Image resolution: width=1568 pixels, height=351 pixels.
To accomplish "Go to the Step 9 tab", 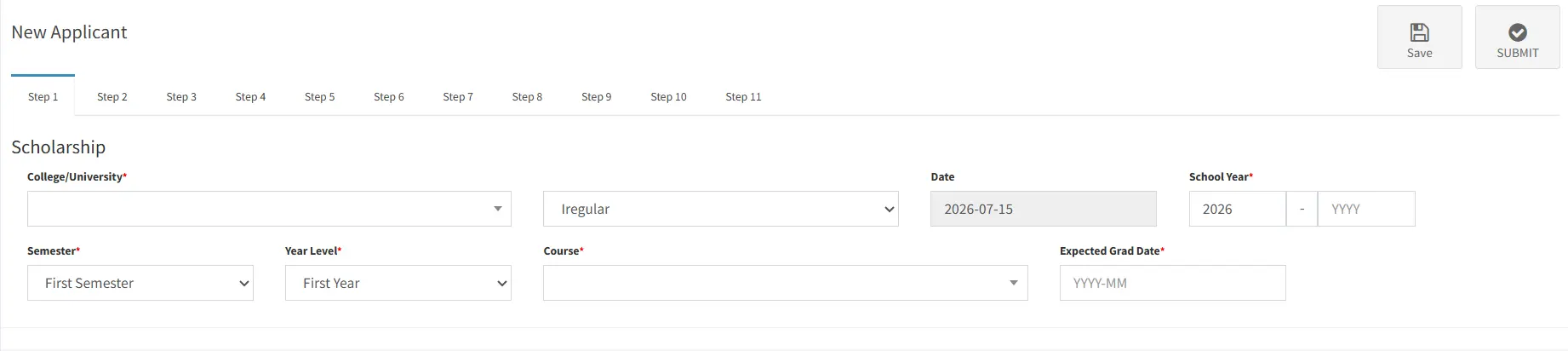I will 596,96.
